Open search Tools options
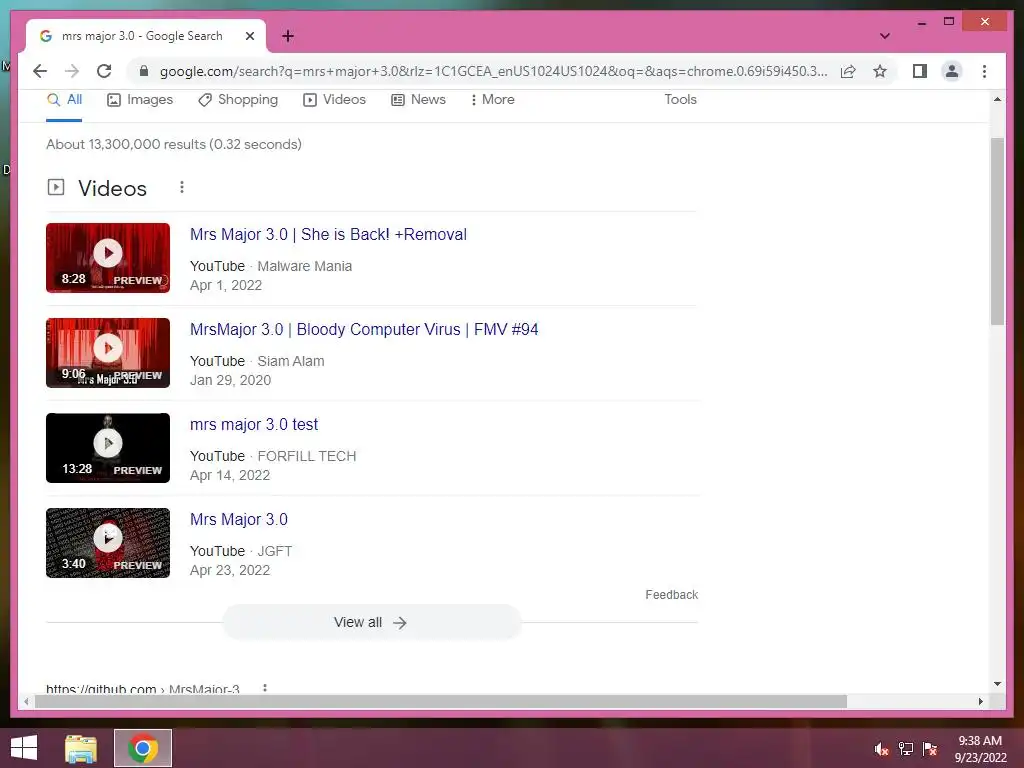Viewport: 1024px width, 768px height. 680,100
